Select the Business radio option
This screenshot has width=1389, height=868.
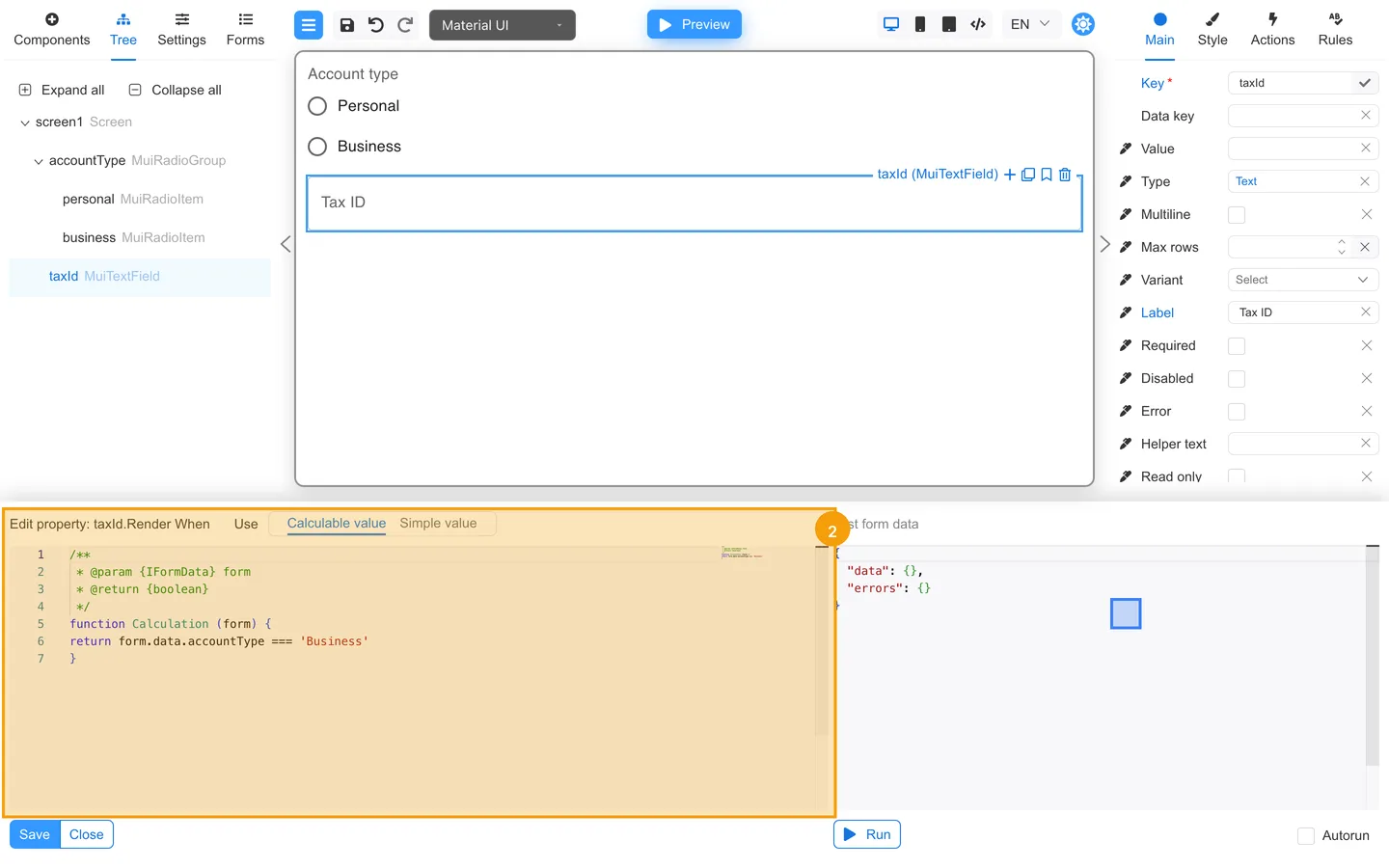tap(317, 147)
